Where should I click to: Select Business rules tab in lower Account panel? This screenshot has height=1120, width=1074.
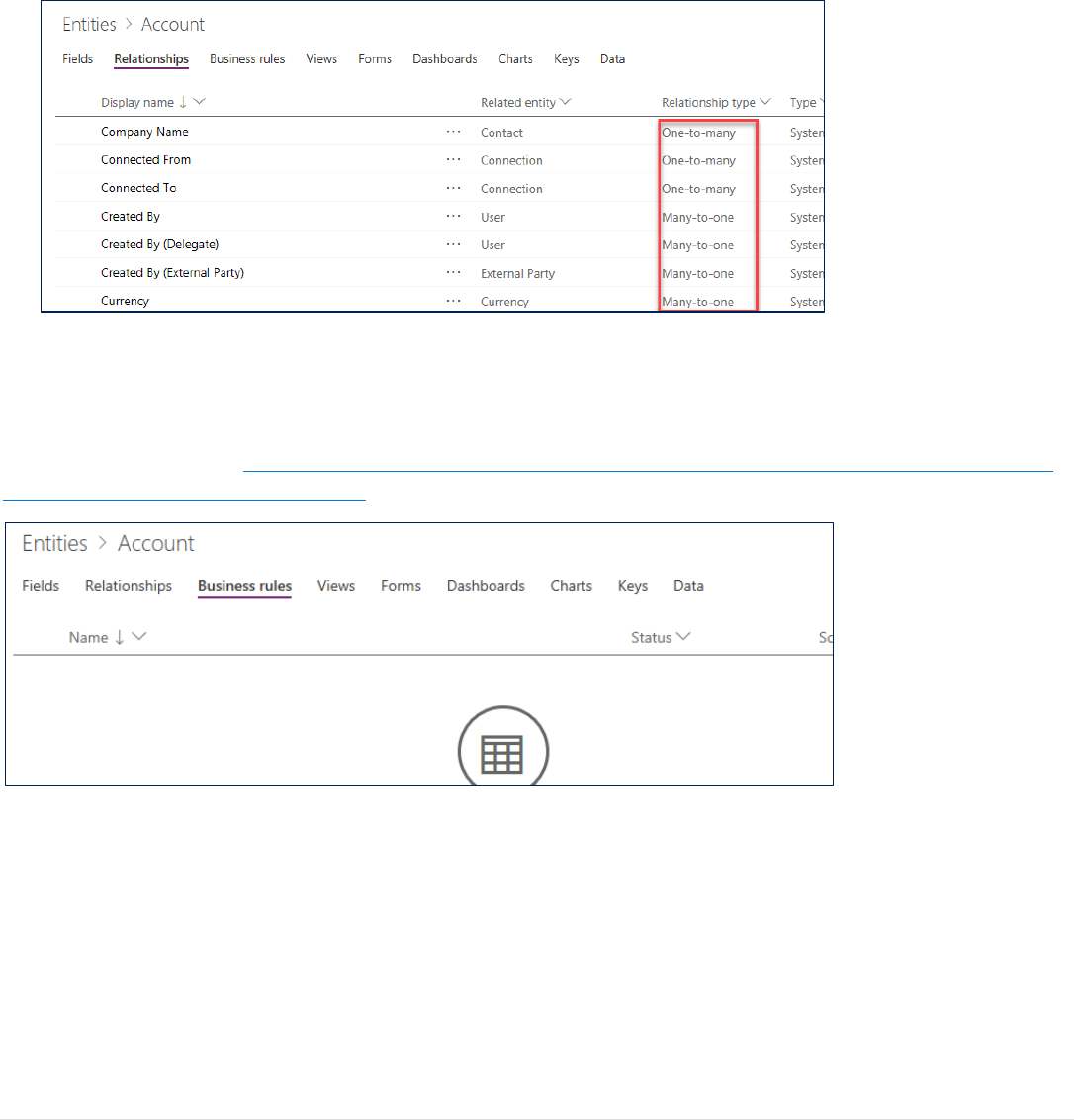[245, 586]
